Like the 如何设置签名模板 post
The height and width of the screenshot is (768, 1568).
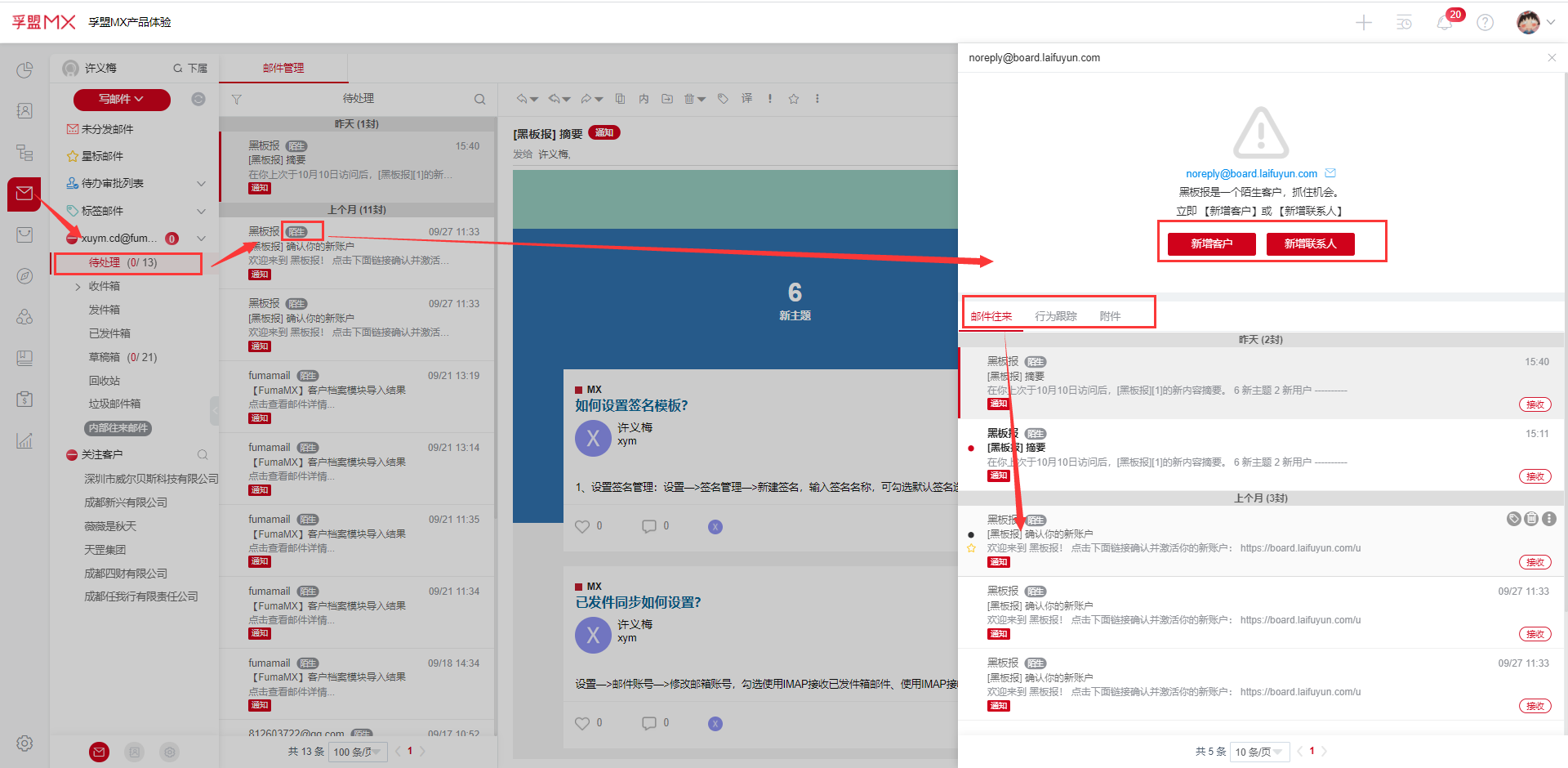coord(582,527)
